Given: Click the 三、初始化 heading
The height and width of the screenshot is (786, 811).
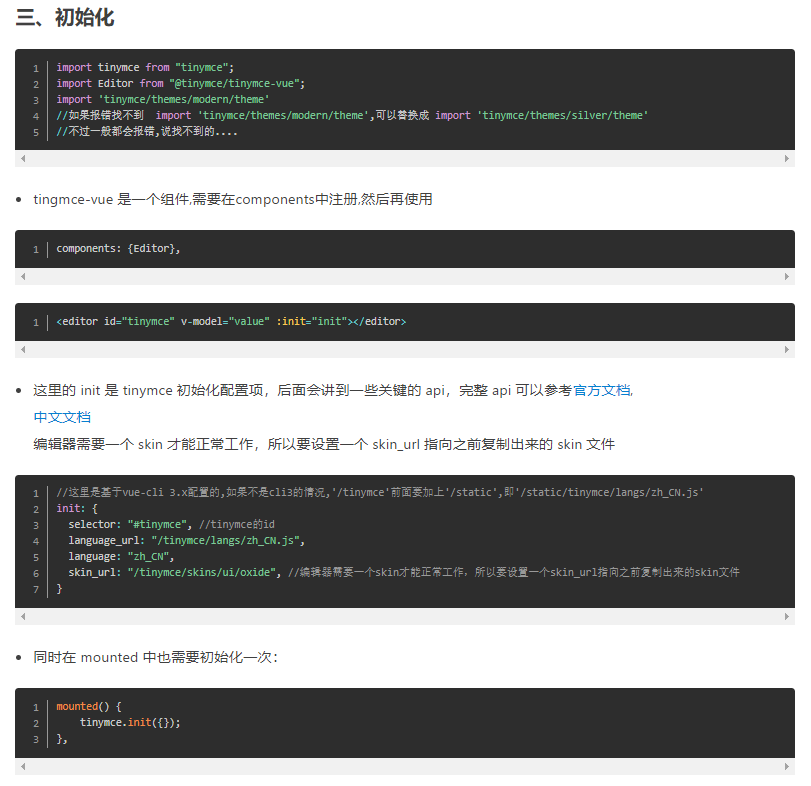Looking at the screenshot, I should click(65, 18).
